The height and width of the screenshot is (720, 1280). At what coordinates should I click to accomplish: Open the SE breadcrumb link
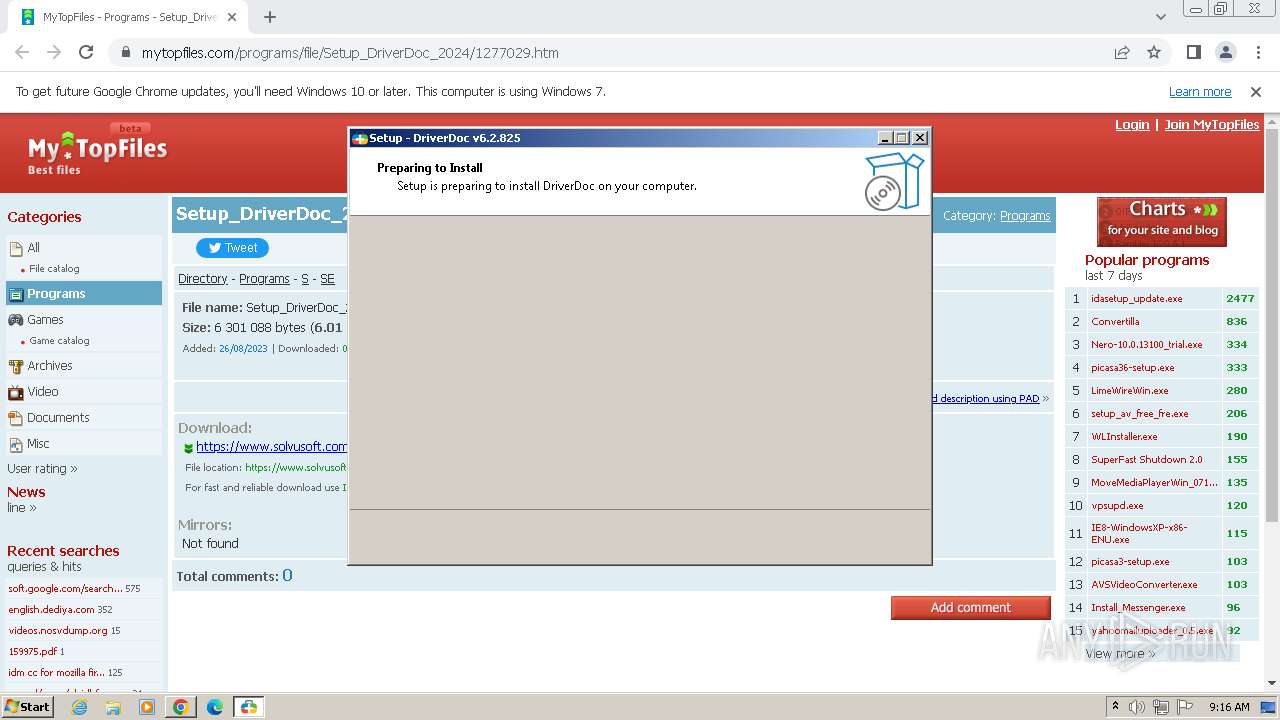[327, 279]
